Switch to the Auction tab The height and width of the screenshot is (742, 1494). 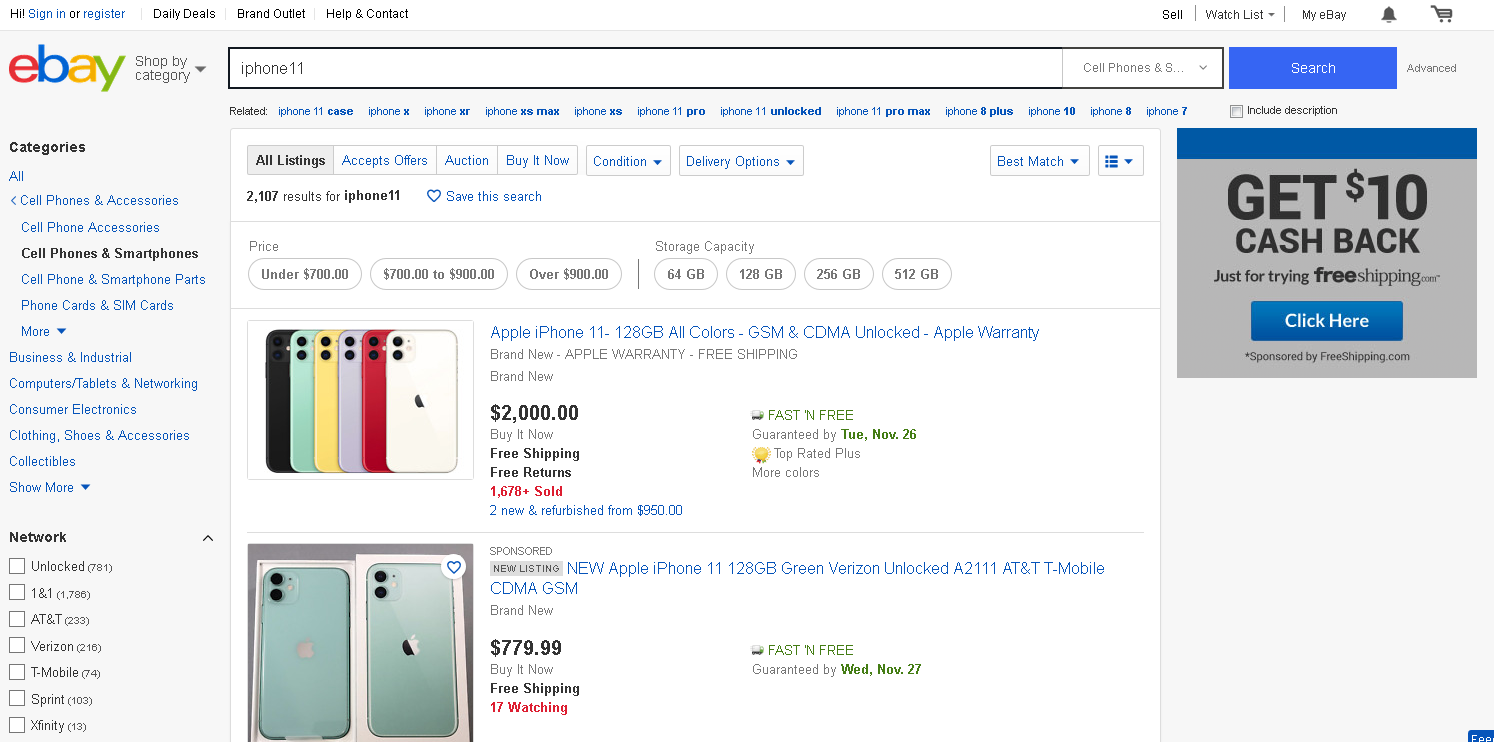[467, 160]
